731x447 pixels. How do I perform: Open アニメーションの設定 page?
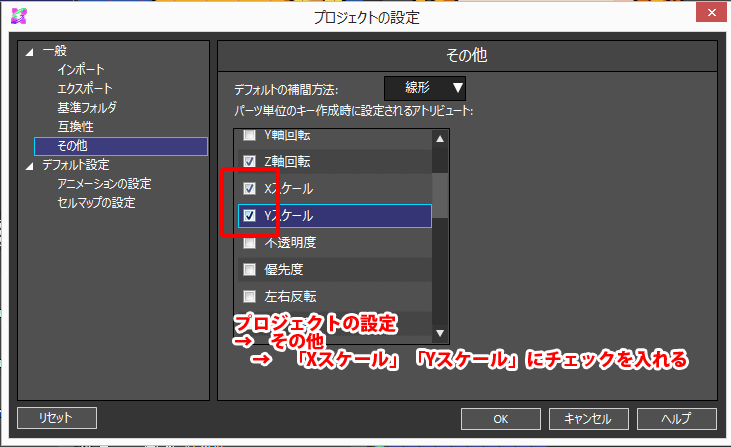point(104,184)
